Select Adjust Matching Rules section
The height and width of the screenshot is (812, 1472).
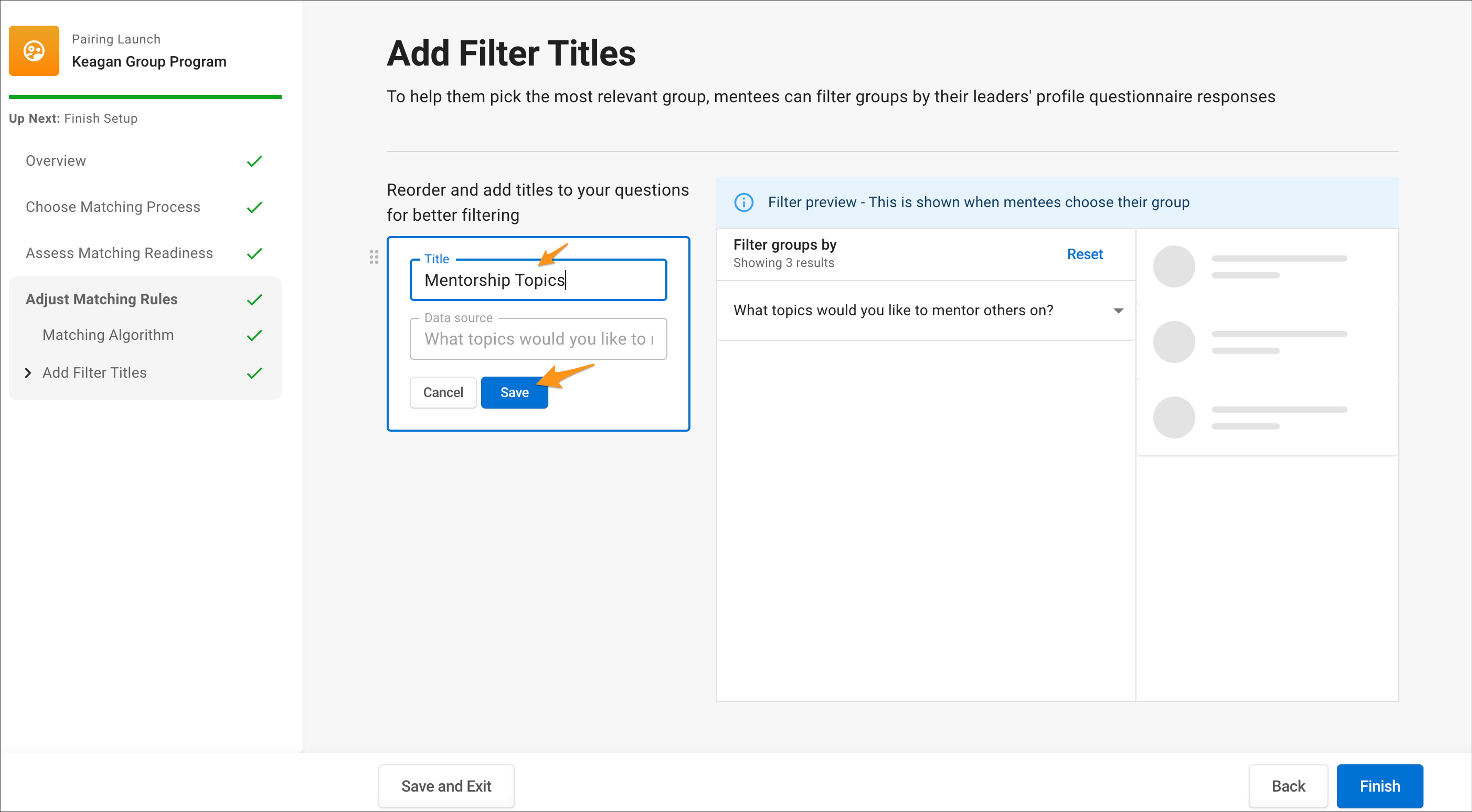click(x=102, y=299)
